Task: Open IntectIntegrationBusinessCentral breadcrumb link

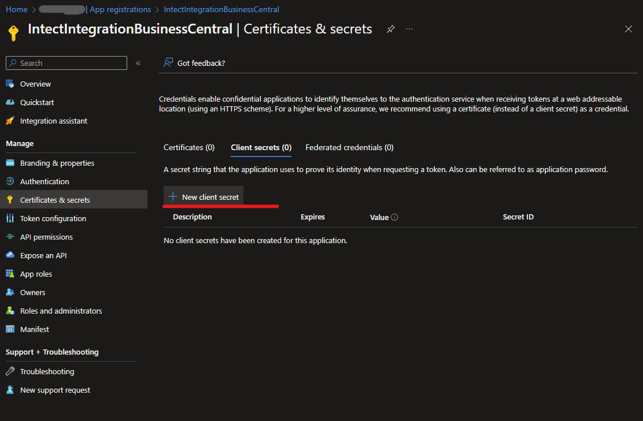Action: (x=221, y=9)
